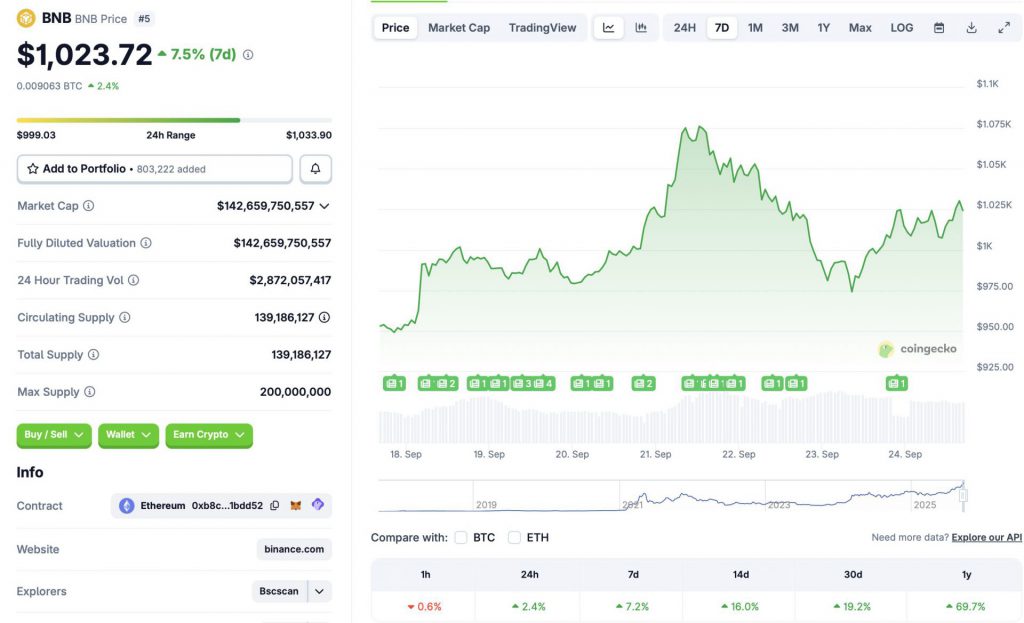Click the news marker under 24. Sep
The image size is (1024, 623).
(897, 383)
